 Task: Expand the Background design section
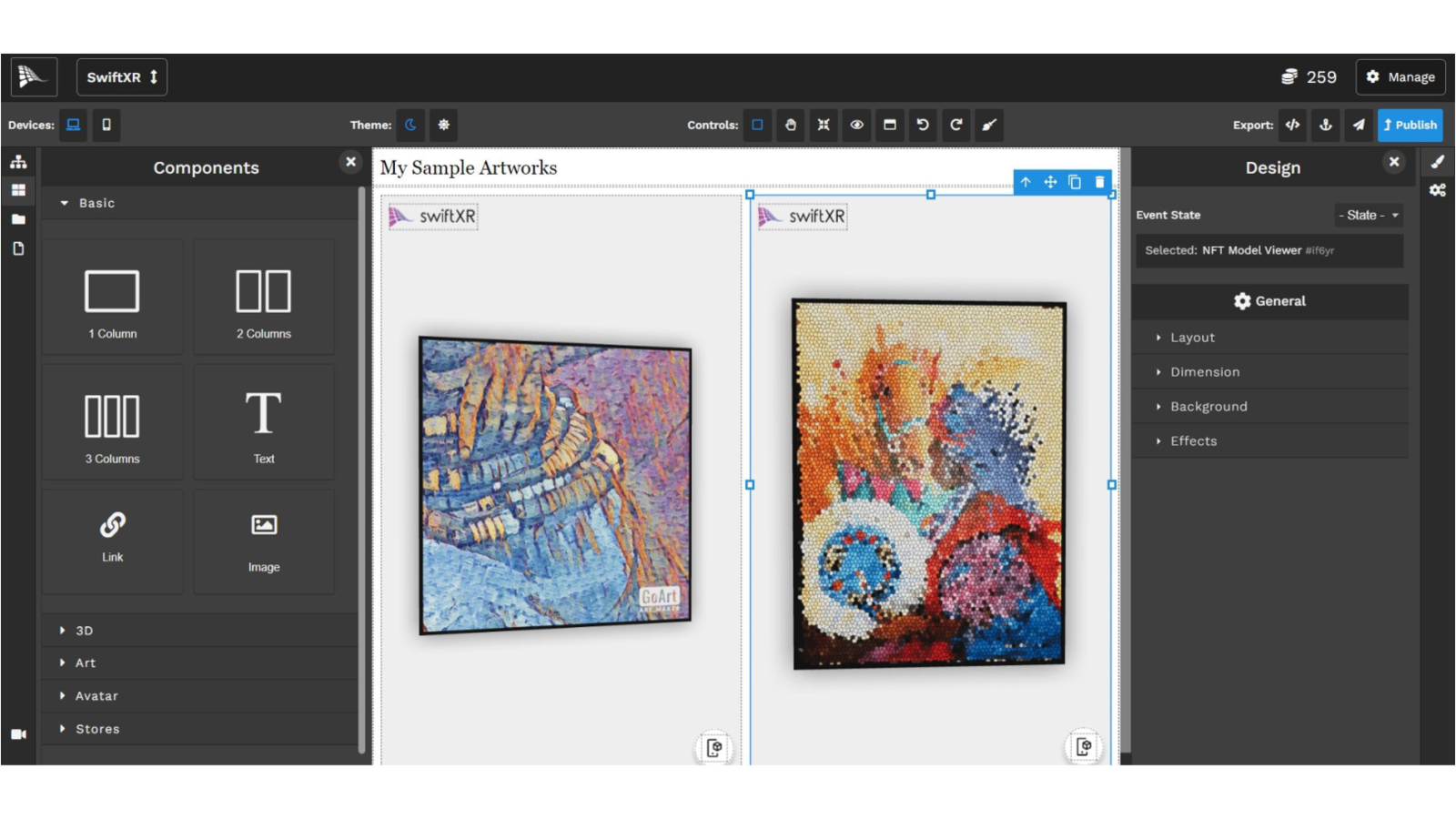[1208, 407]
